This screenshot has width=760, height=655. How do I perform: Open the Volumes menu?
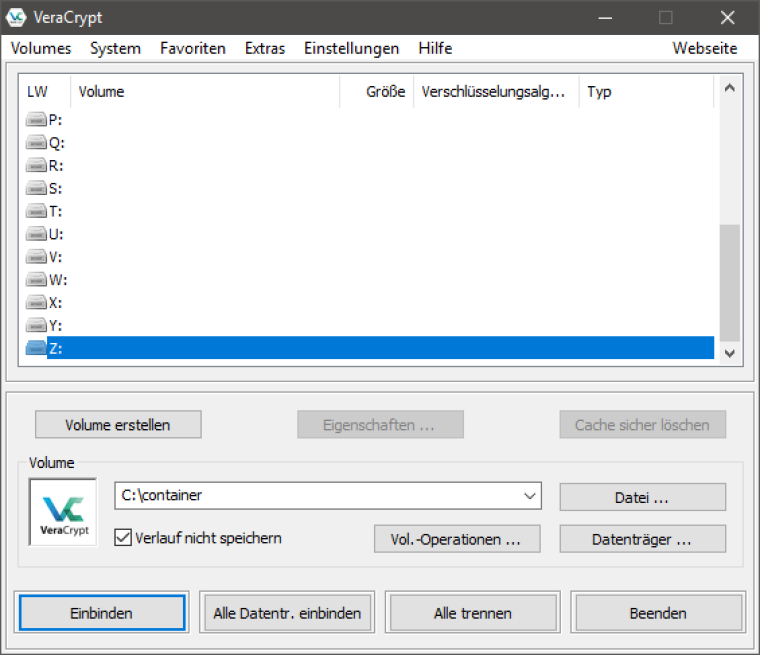tap(41, 48)
